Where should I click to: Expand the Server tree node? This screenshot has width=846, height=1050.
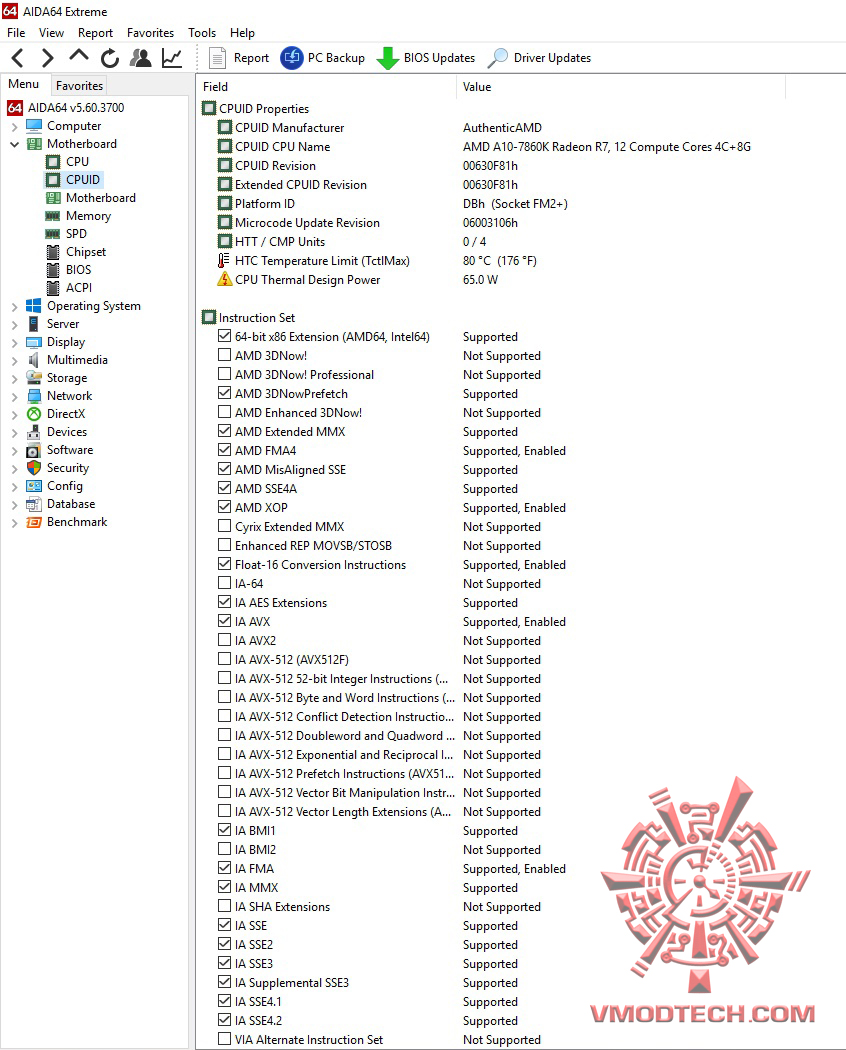[14, 325]
